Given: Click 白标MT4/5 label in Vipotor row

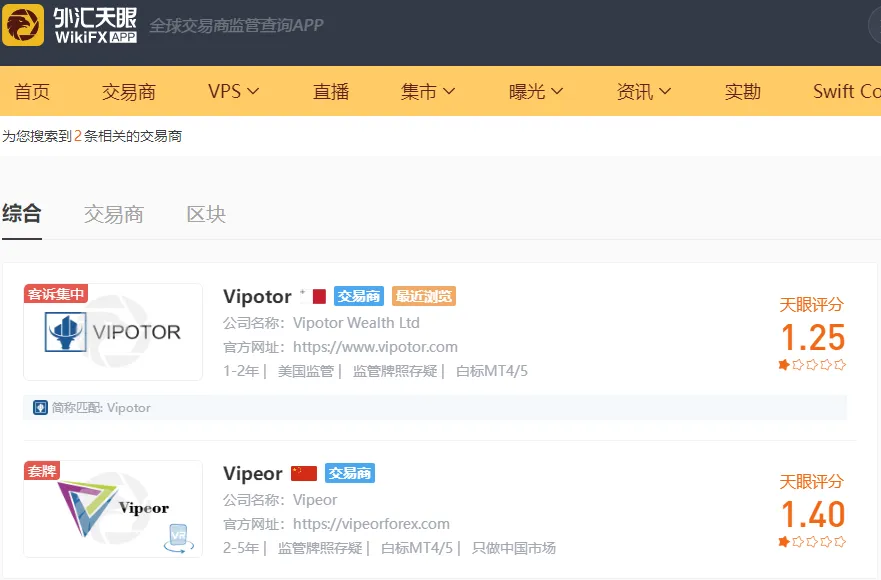Looking at the screenshot, I should tap(492, 371).
